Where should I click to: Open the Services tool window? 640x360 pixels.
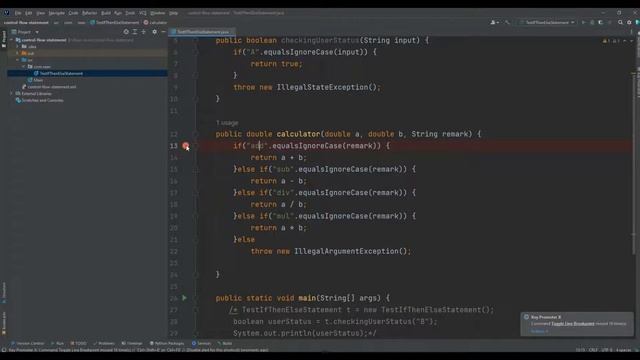tap(201, 343)
